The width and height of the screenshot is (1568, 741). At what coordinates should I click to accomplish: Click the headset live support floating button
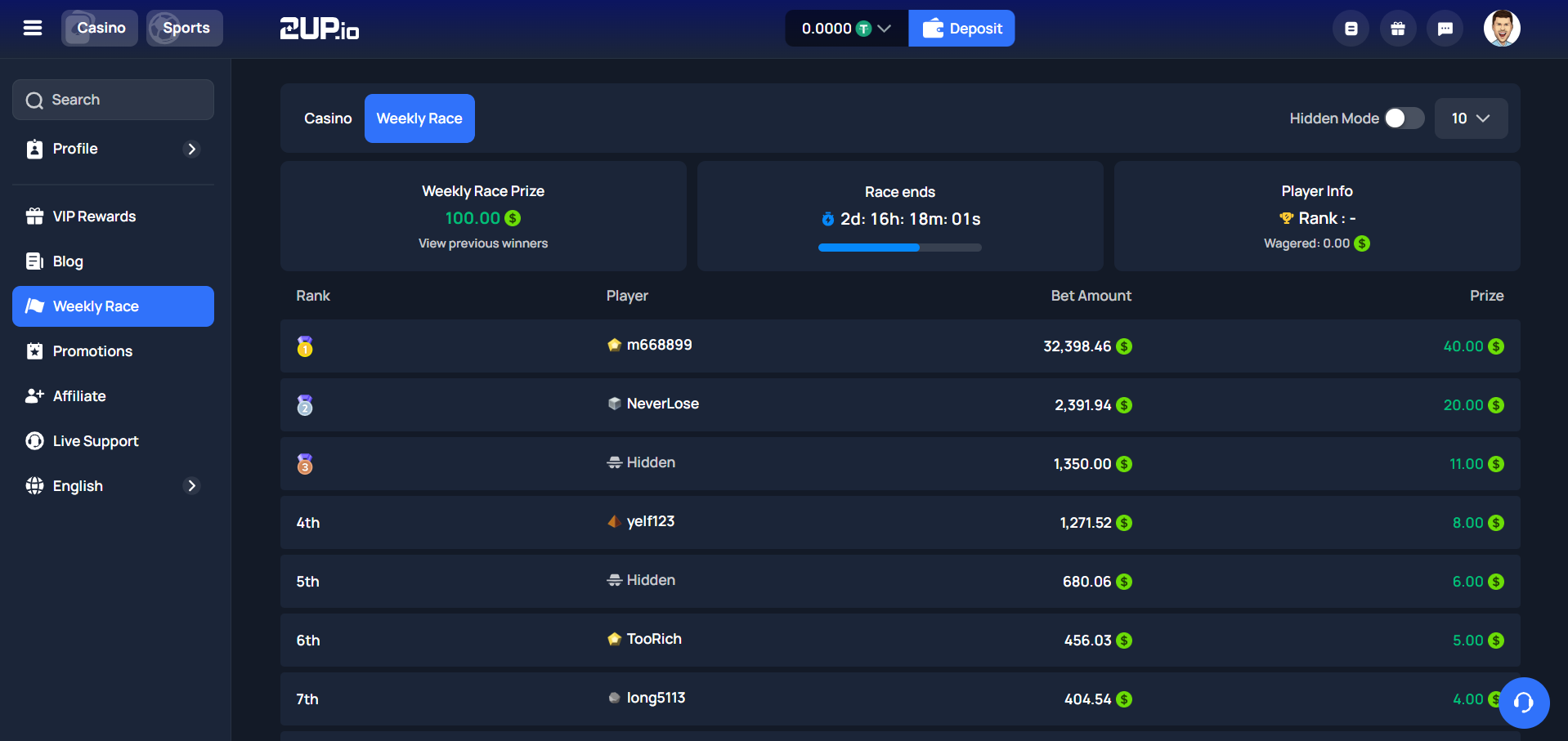click(x=1523, y=703)
